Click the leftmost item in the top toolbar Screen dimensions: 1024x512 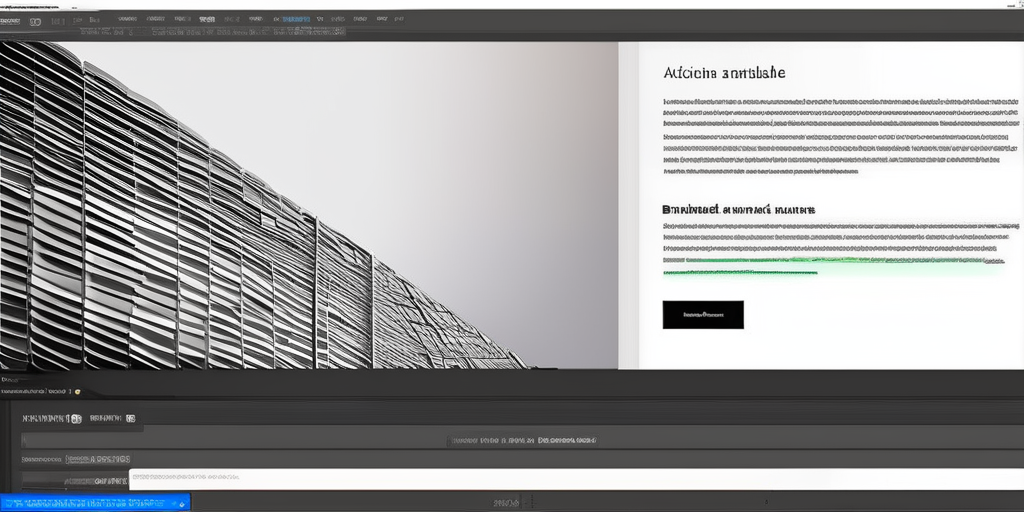[x=12, y=20]
